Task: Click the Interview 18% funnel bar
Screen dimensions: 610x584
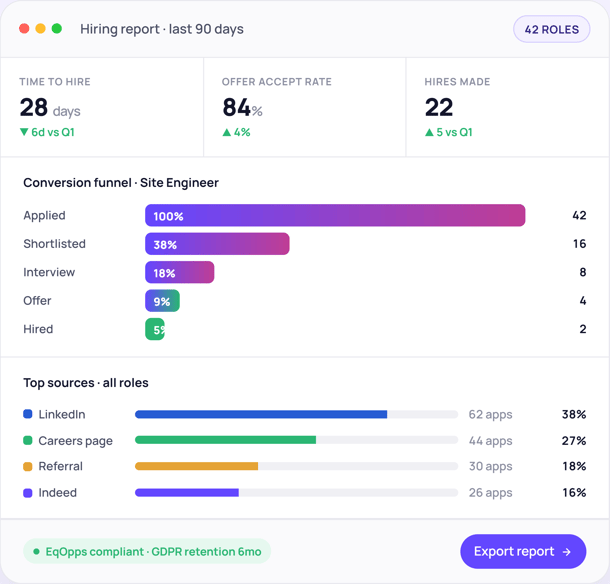Action: pyautogui.click(x=179, y=272)
